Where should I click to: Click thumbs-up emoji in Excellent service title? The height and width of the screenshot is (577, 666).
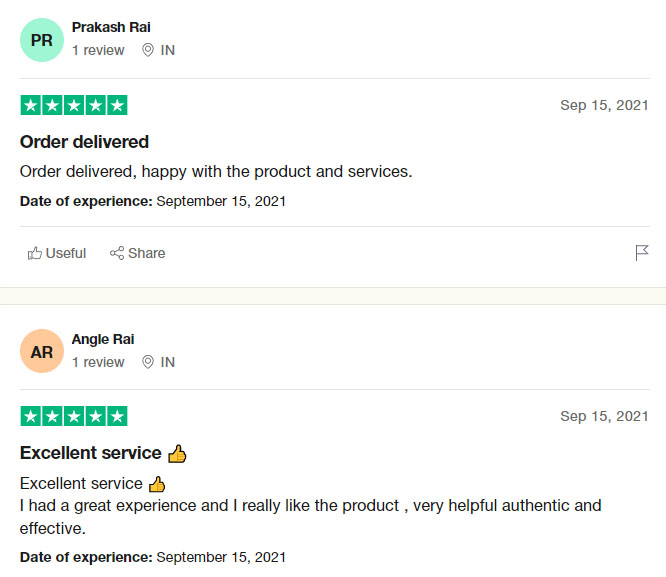(x=177, y=454)
